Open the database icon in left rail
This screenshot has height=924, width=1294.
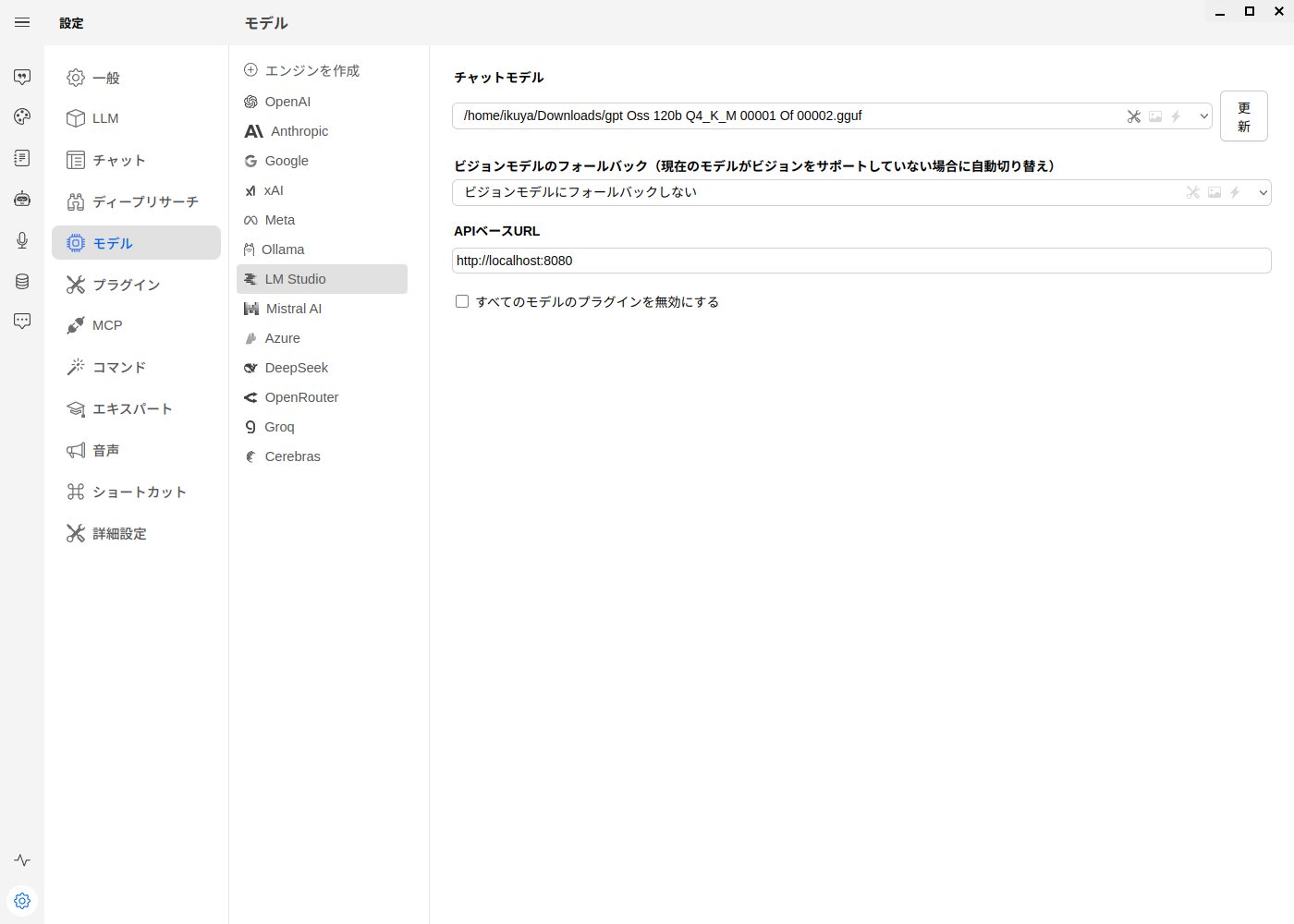pyautogui.click(x=22, y=281)
